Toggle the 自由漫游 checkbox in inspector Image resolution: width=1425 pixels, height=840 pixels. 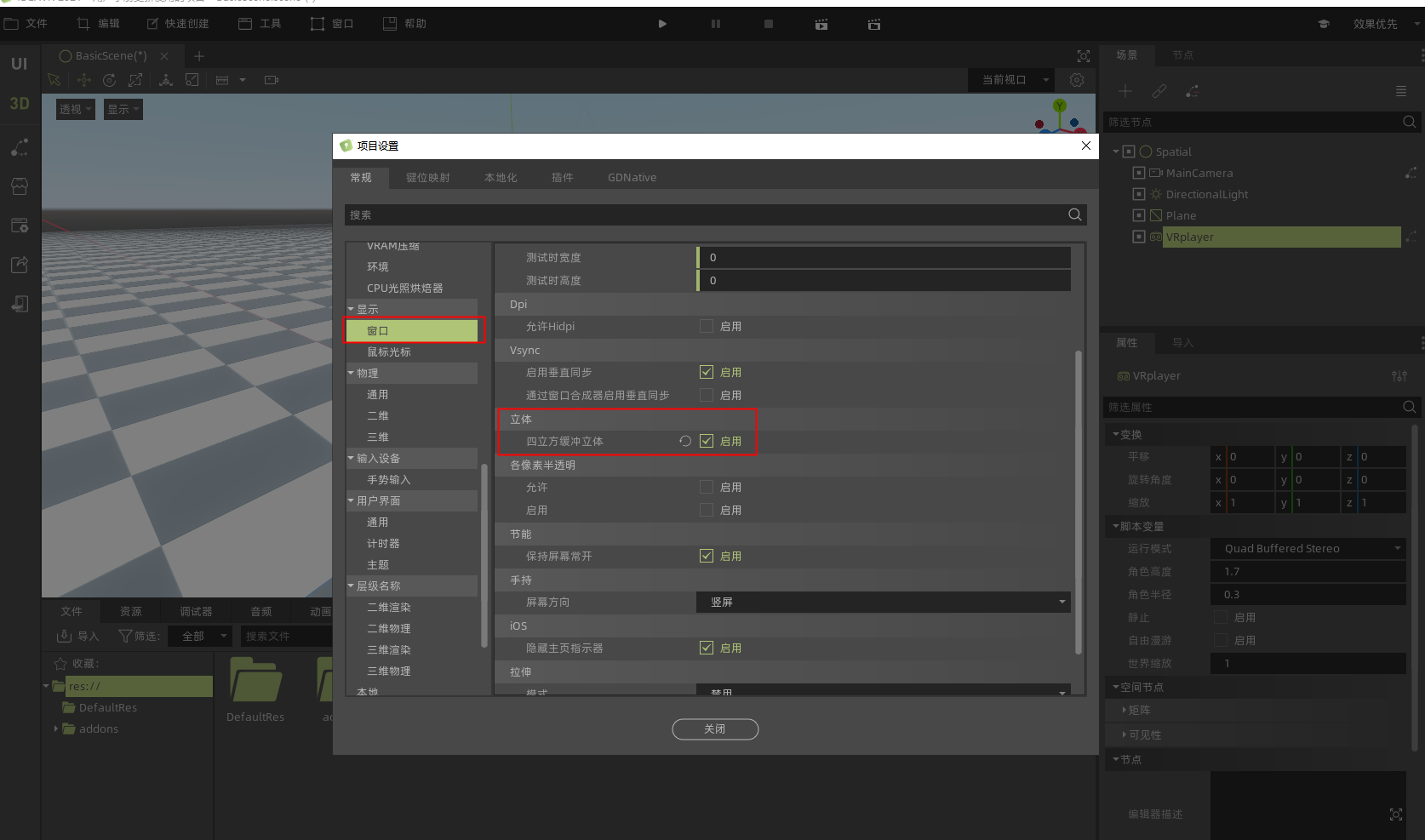coord(1221,640)
